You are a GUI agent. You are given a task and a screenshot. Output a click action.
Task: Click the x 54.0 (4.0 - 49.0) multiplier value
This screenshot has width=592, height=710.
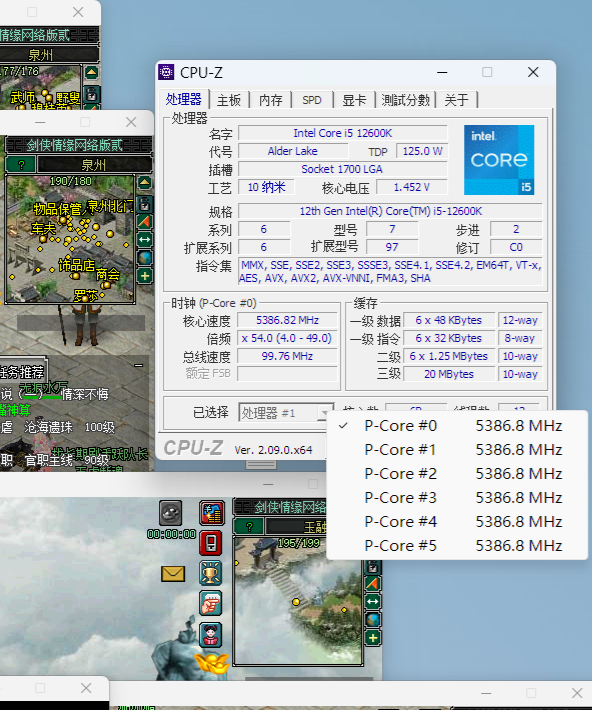[287, 338]
